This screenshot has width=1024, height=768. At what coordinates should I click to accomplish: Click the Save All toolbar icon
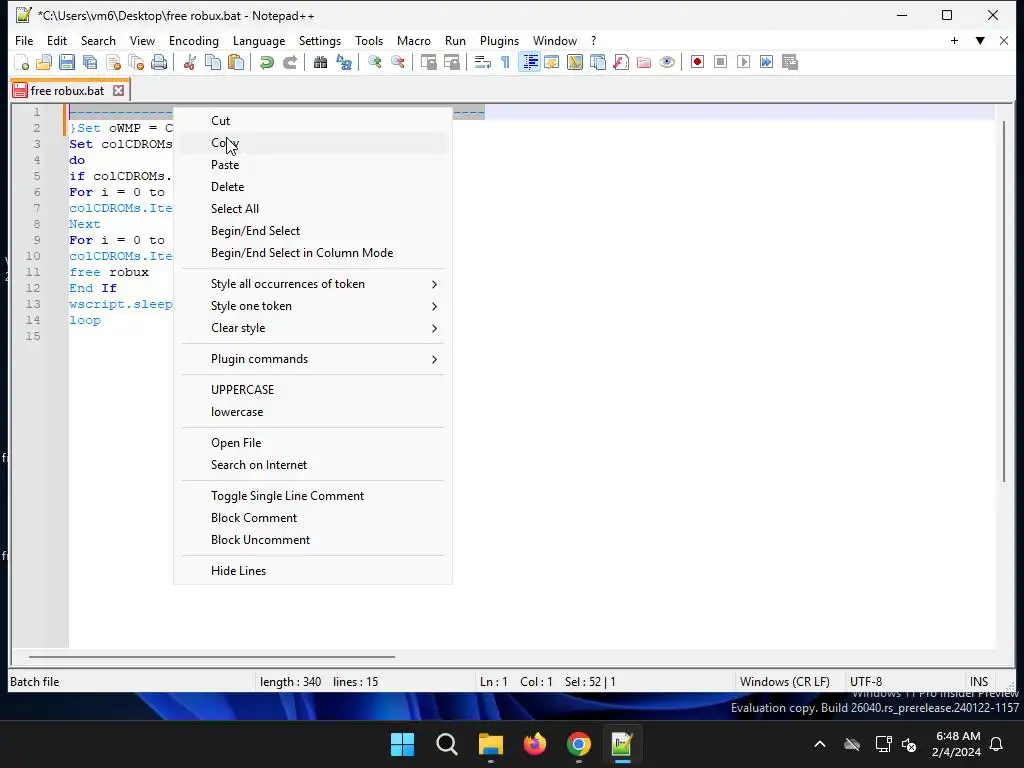pos(90,62)
